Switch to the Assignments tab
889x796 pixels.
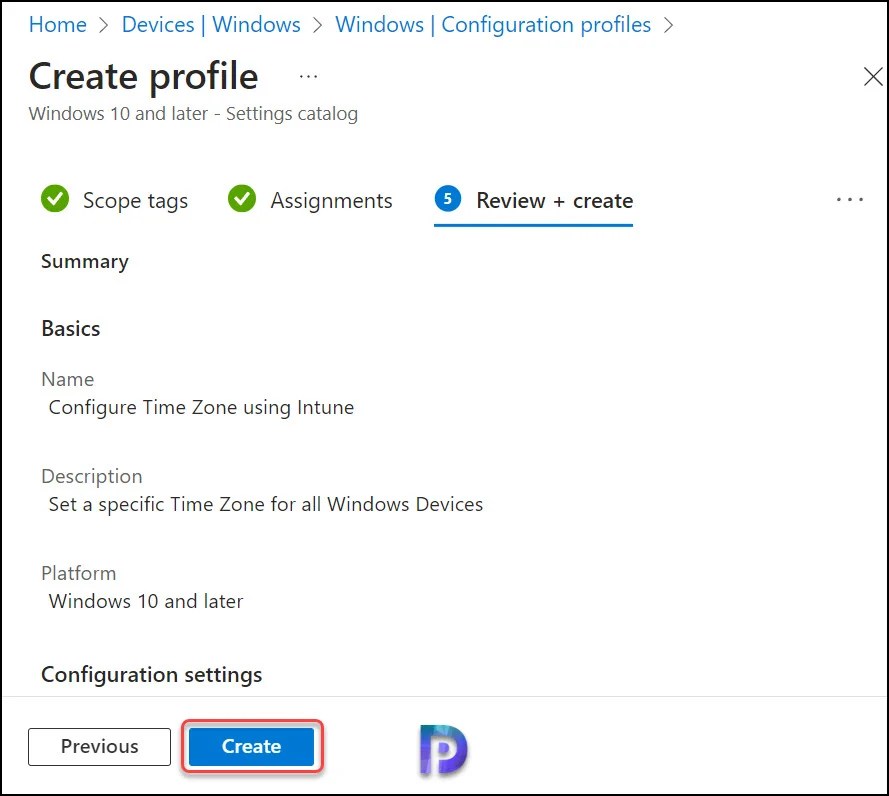click(331, 201)
